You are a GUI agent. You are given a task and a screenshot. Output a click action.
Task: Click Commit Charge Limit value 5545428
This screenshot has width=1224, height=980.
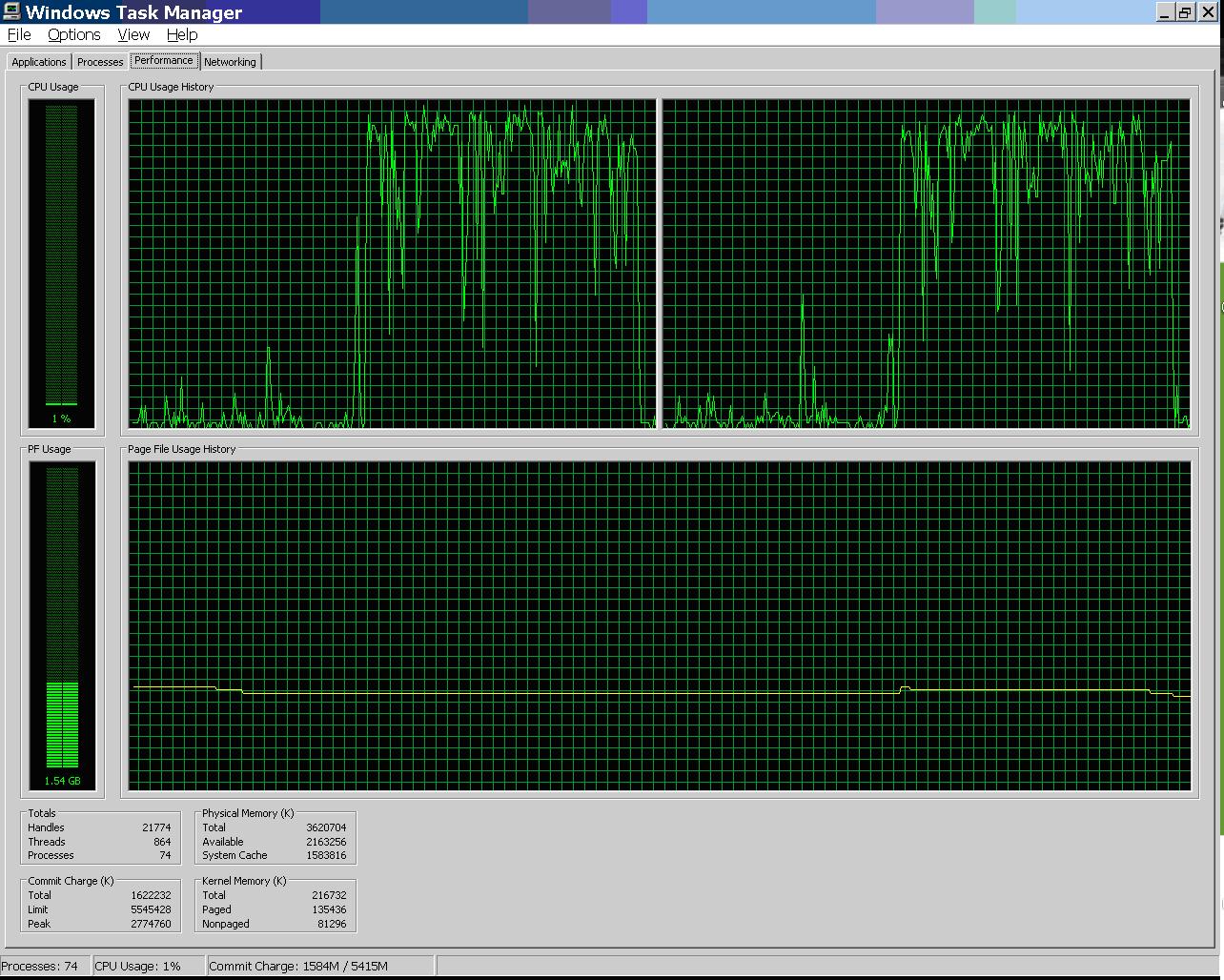(x=152, y=909)
